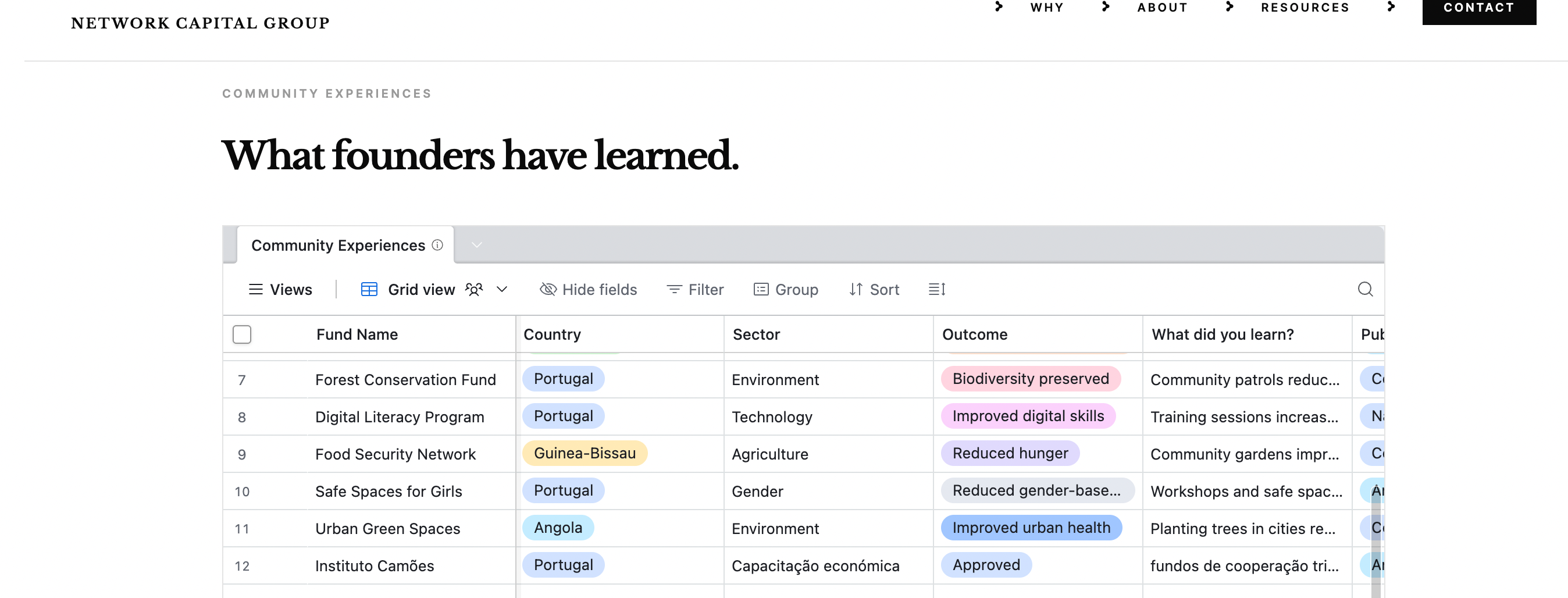1568x598 pixels.
Task: Click the Guinea-Bissau yellow country tag
Action: point(585,453)
